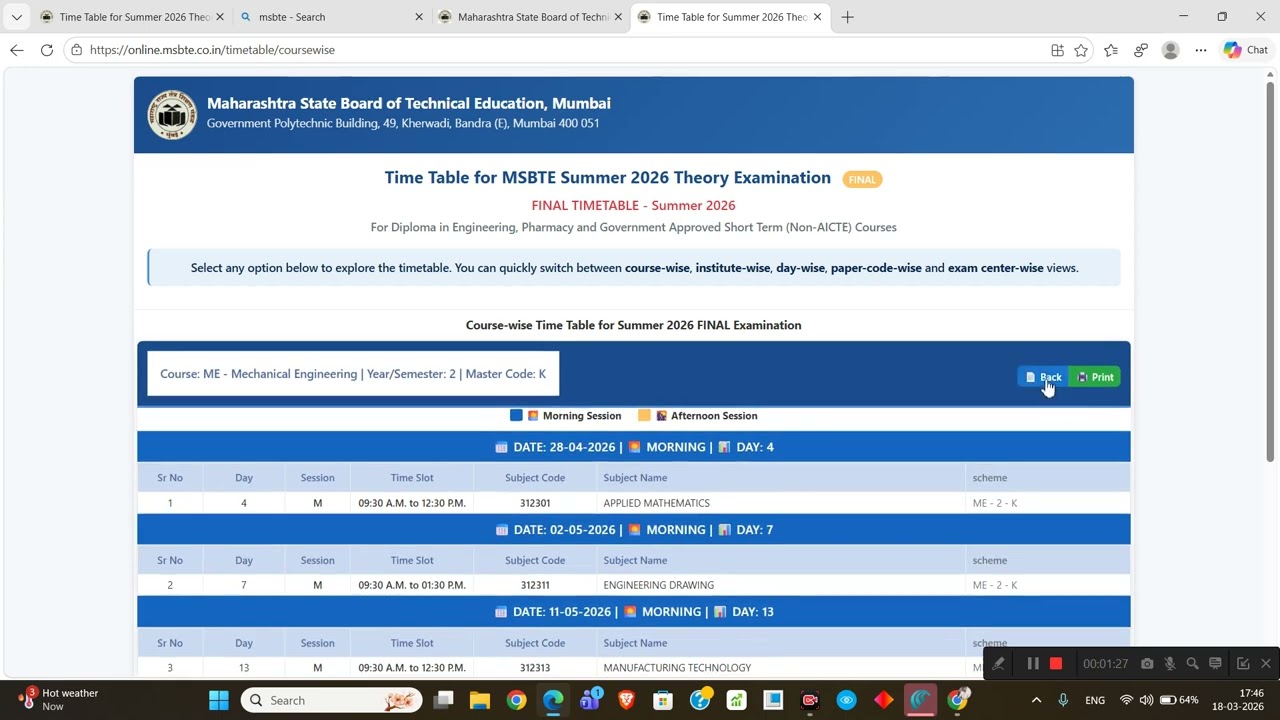
Task: Take a screenshot with recorder camera icon
Action: pyautogui.click(x=1147, y=663)
